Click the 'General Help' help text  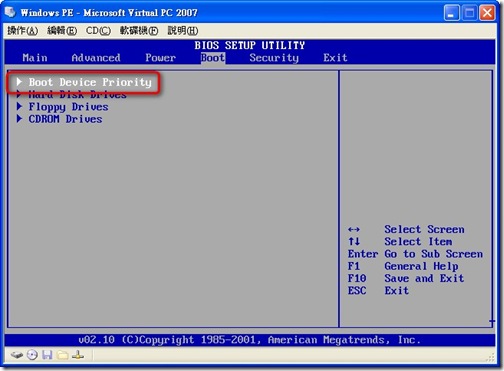(x=421, y=266)
